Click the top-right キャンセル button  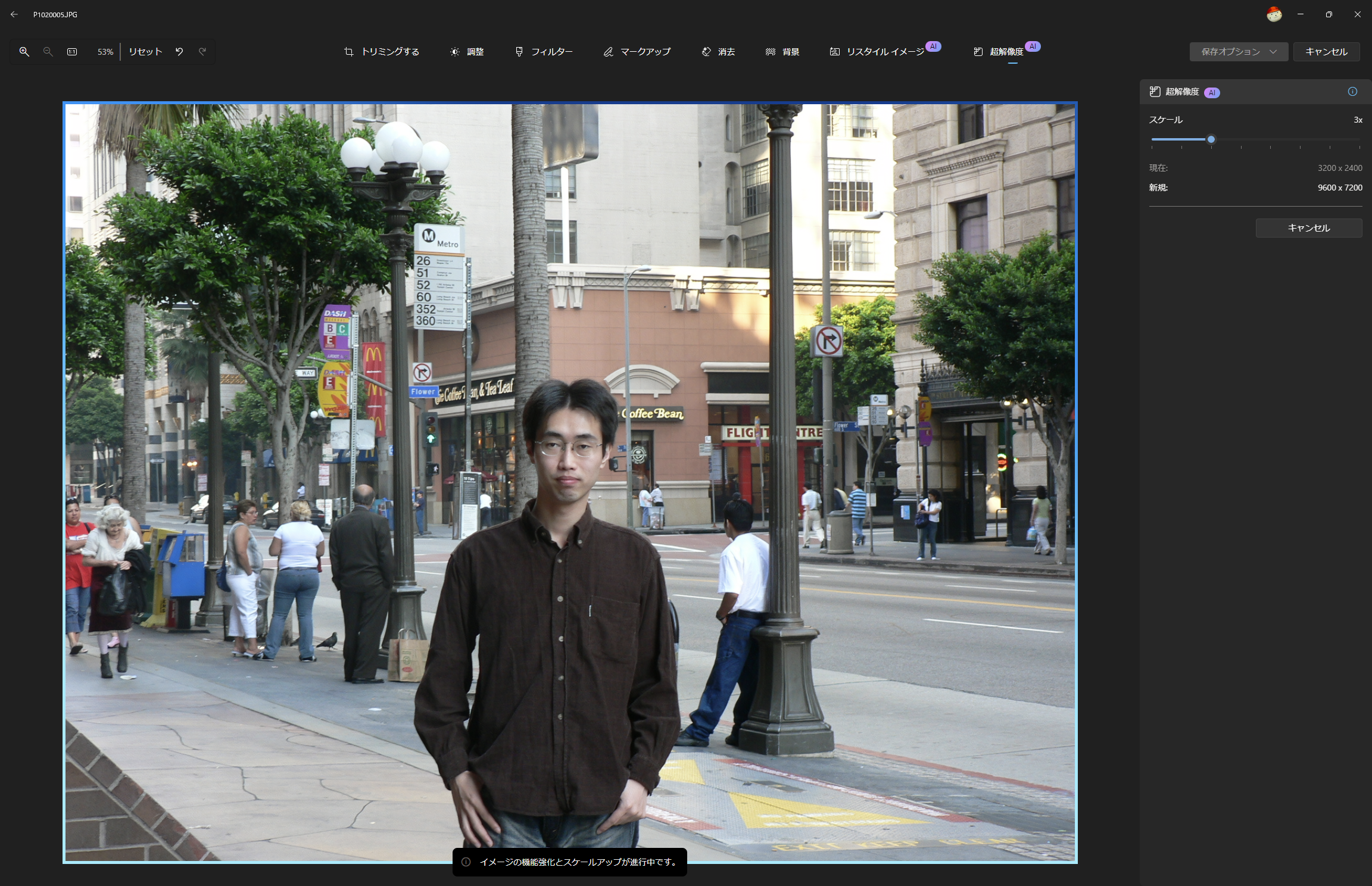(x=1326, y=52)
